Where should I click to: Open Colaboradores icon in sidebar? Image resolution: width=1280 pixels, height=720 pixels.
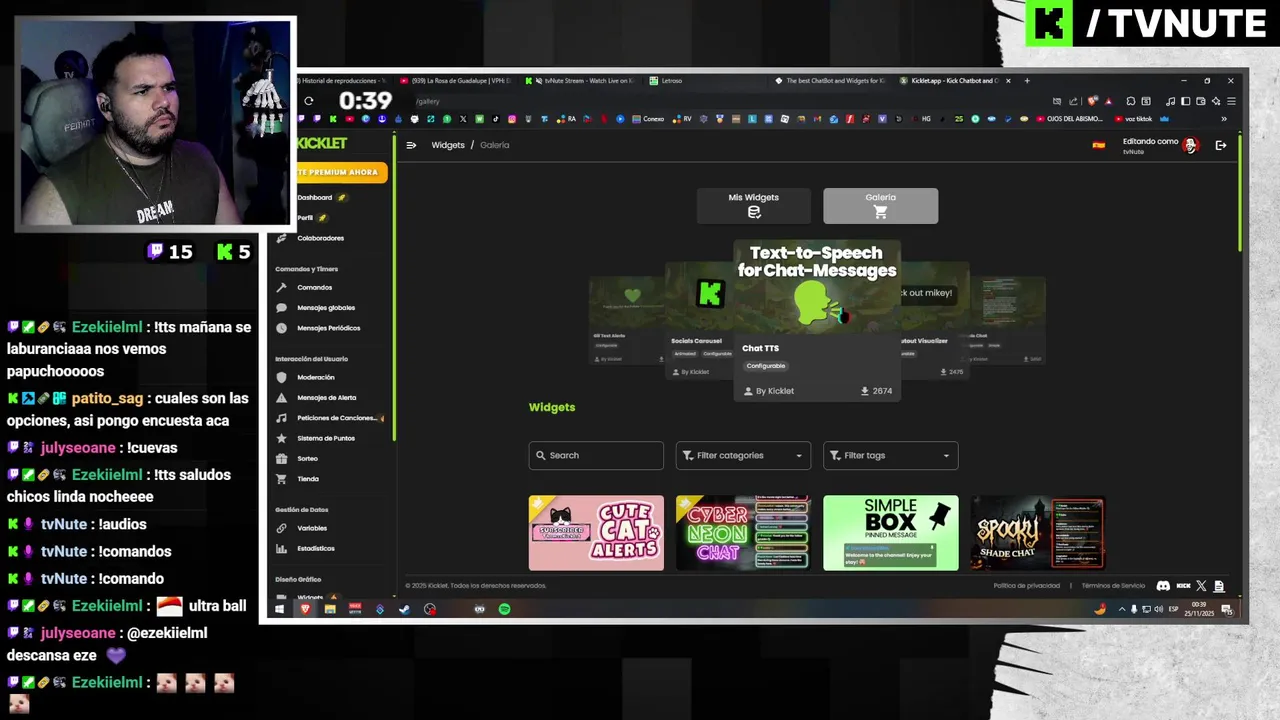pyautogui.click(x=282, y=238)
